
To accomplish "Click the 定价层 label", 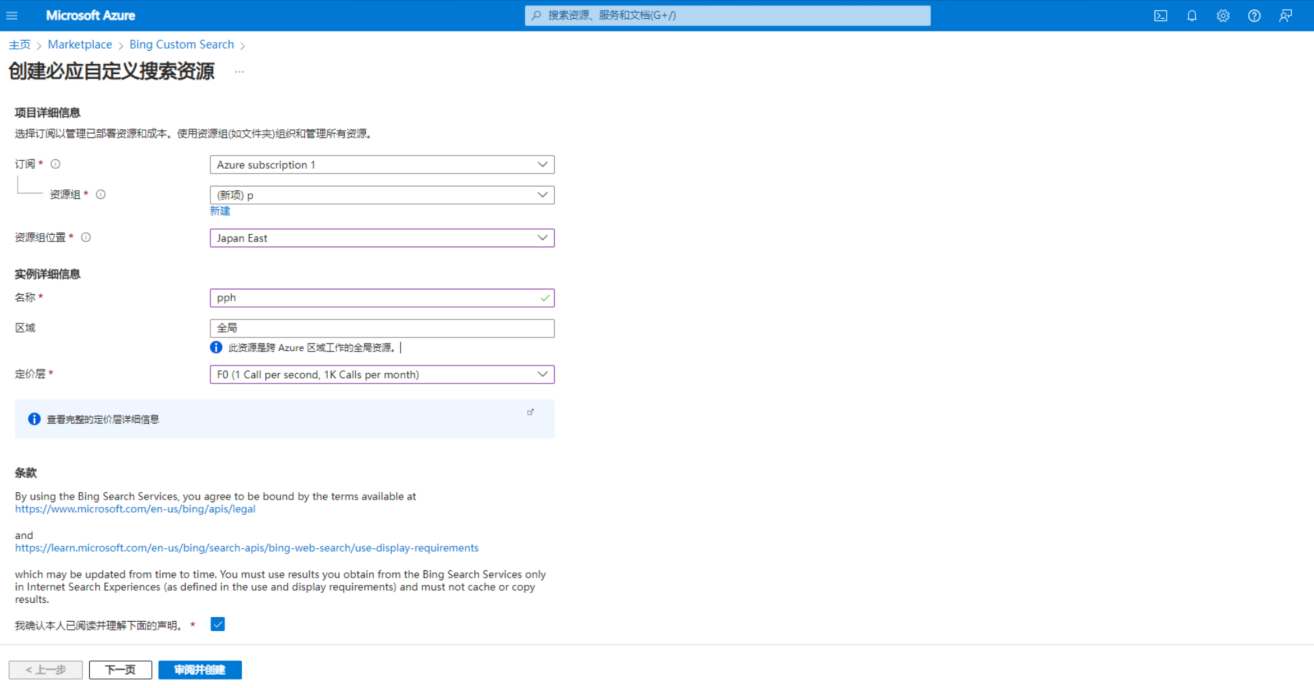I will coord(31,374).
